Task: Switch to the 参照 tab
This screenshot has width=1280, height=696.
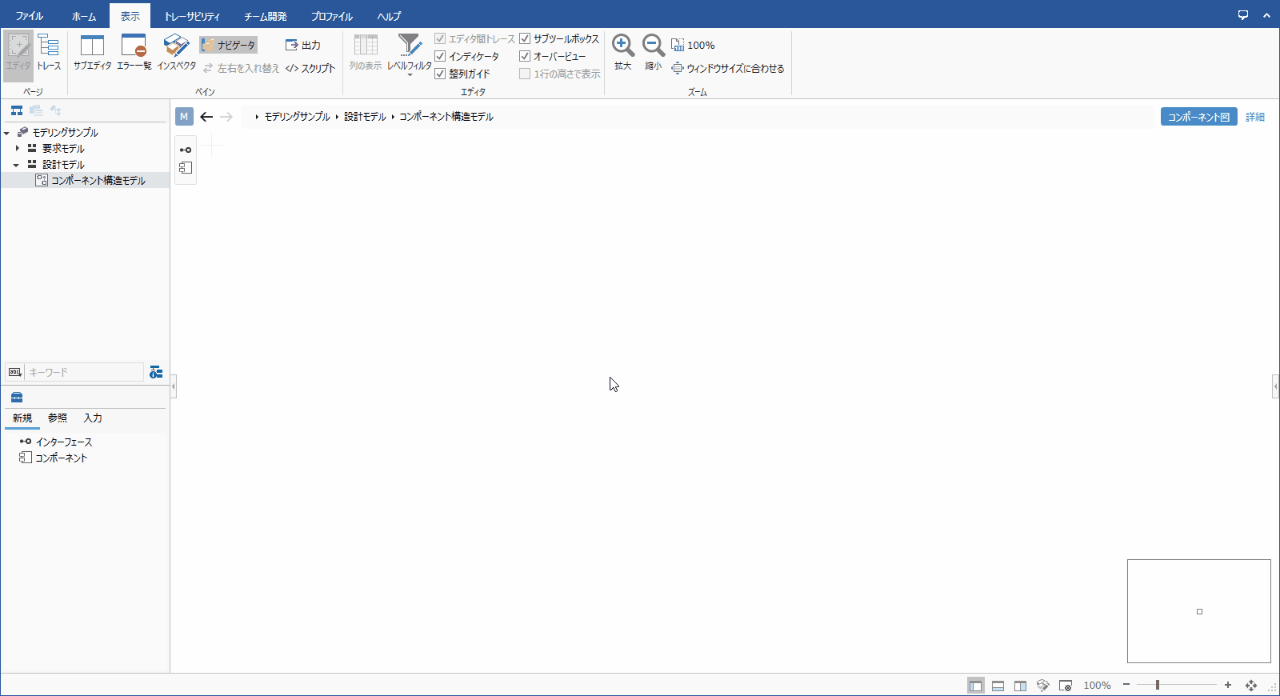Action: pyautogui.click(x=57, y=418)
